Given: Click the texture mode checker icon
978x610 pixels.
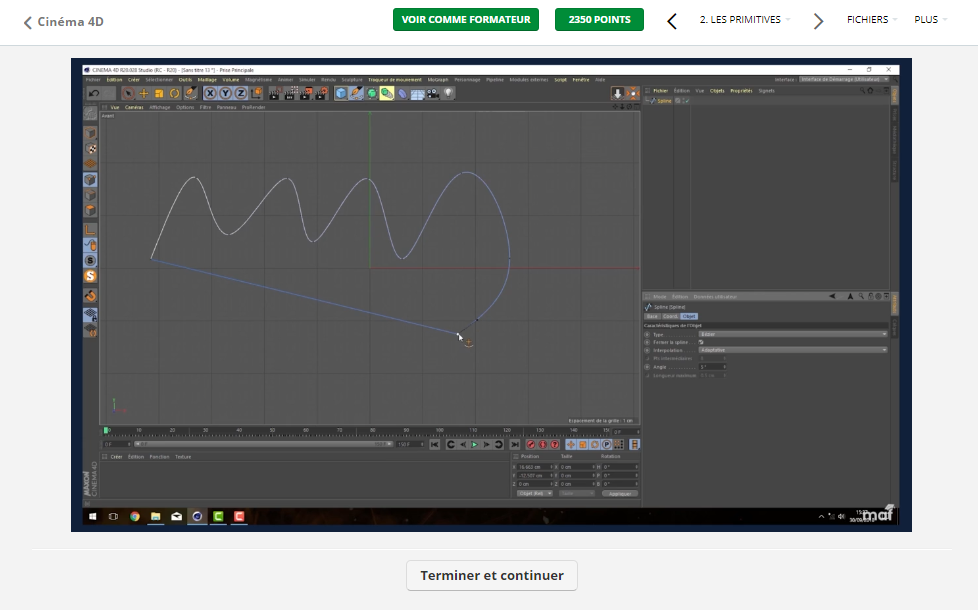Looking at the screenshot, I should (x=90, y=149).
